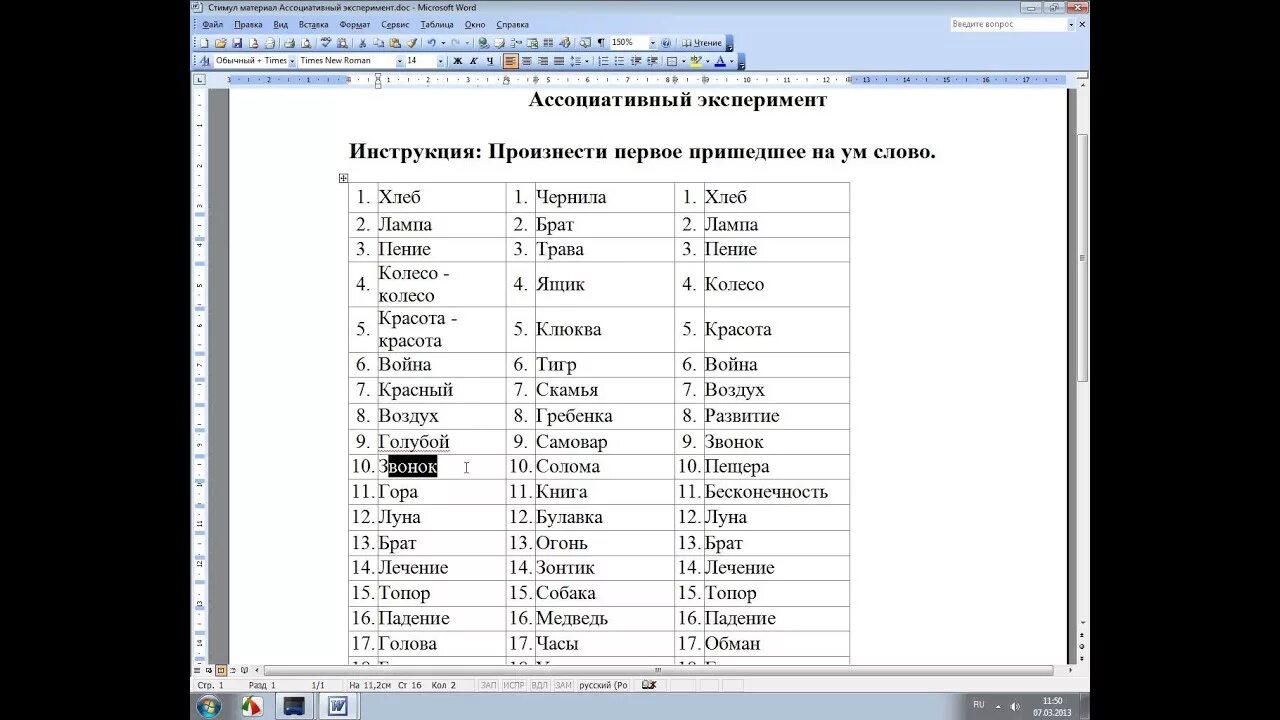This screenshot has height=720, width=1280.
Task: Click the word 'Бесконечность' in the table
Action: (x=766, y=492)
